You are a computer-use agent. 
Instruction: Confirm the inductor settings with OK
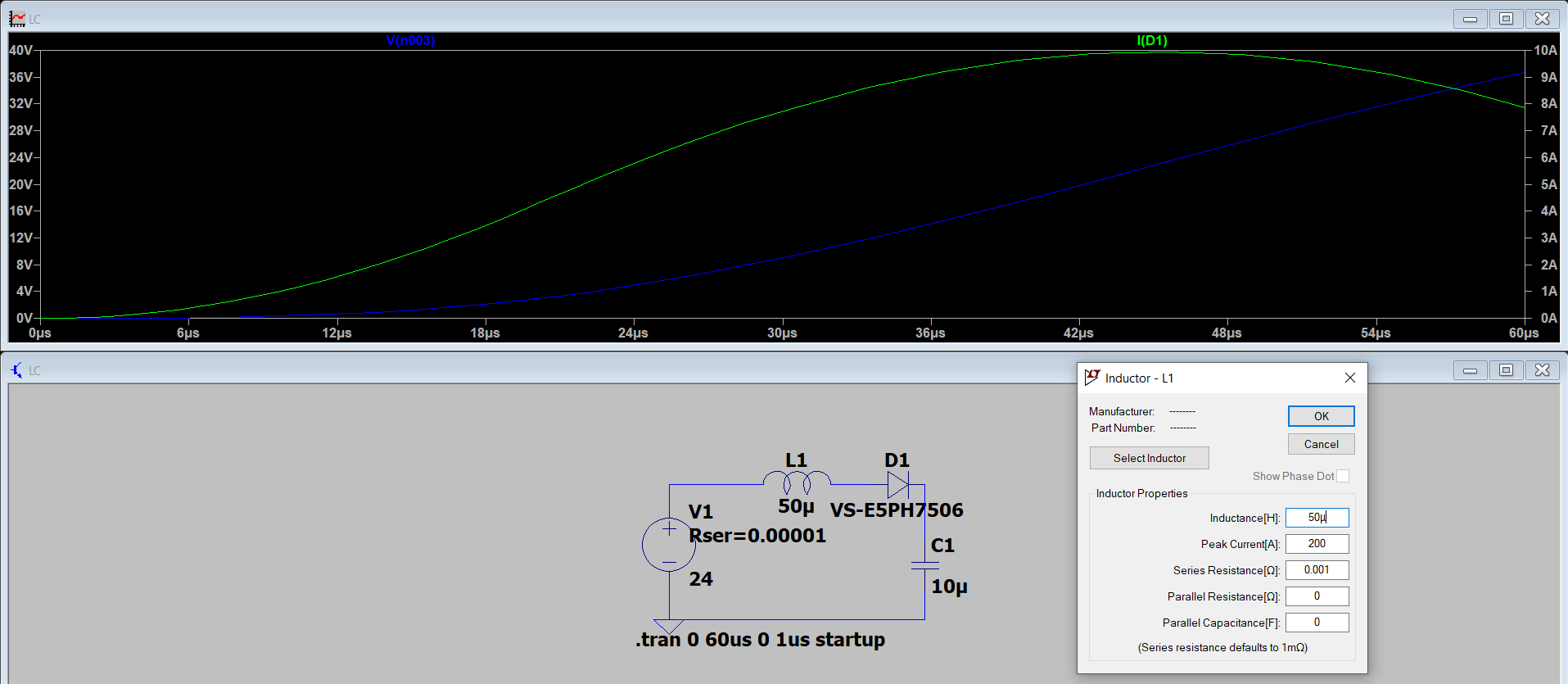tap(1321, 416)
